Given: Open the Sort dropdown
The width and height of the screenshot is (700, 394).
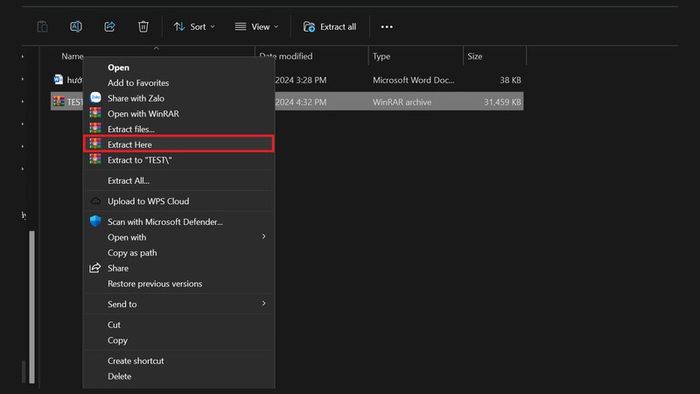Looking at the screenshot, I should (194, 27).
